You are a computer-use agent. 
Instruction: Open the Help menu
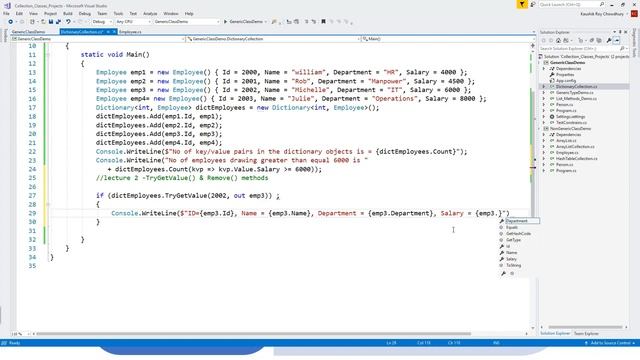189,13
